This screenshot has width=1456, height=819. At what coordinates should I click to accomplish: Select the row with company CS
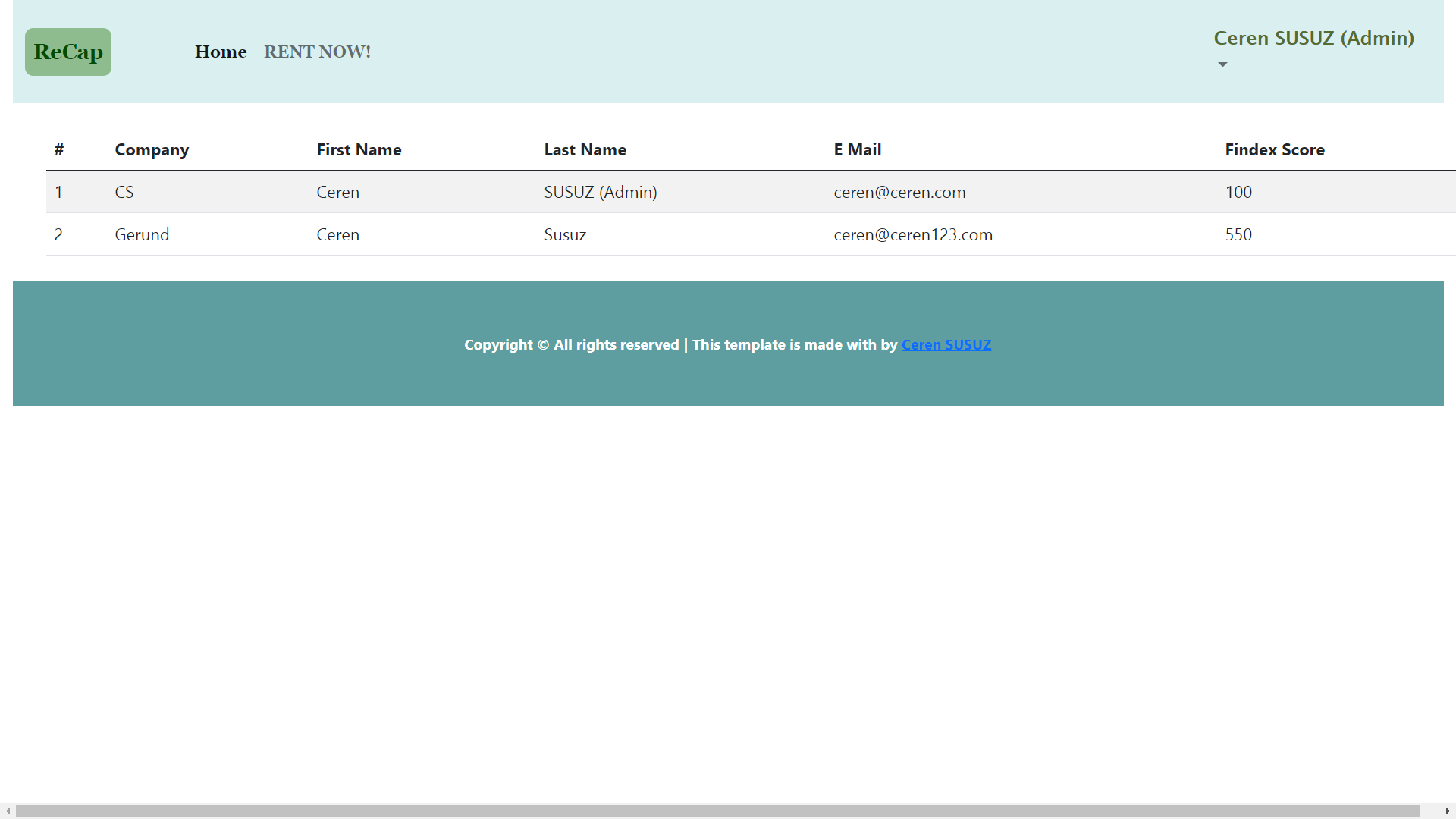click(x=124, y=192)
